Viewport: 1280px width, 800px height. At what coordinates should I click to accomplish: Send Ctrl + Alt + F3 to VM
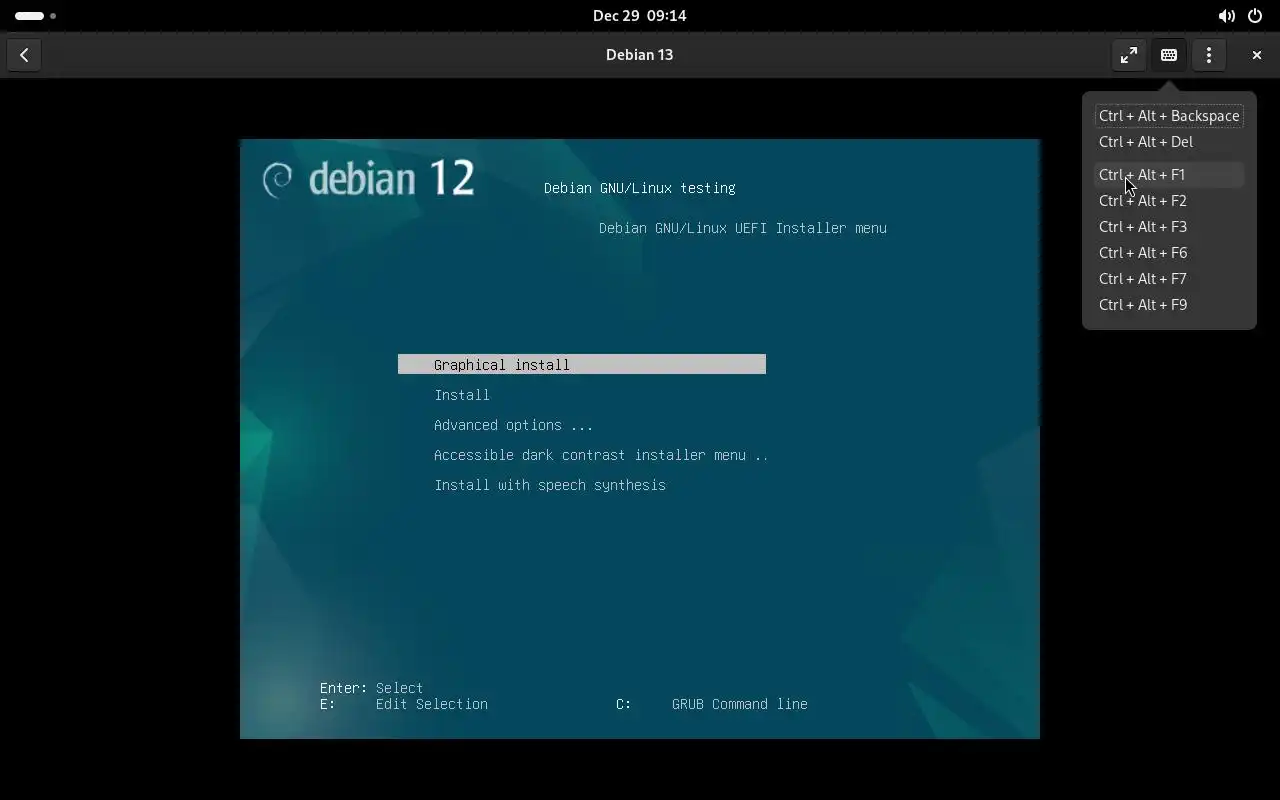[1169, 227]
